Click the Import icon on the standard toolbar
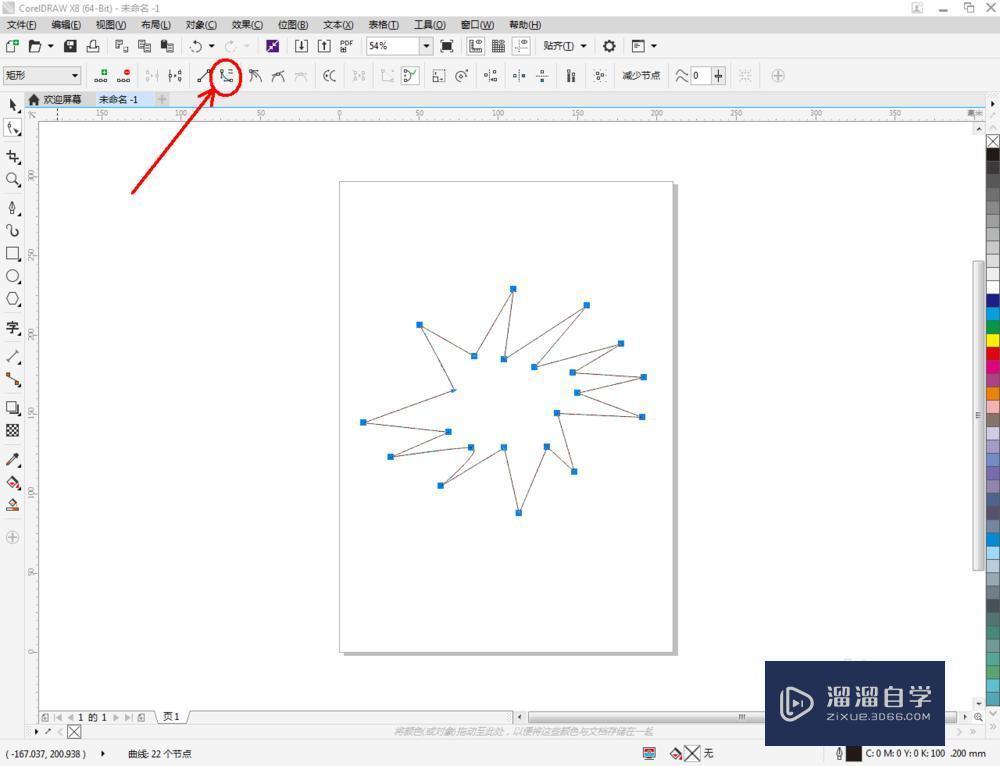Viewport: 1000px width, 766px height. 300,46
